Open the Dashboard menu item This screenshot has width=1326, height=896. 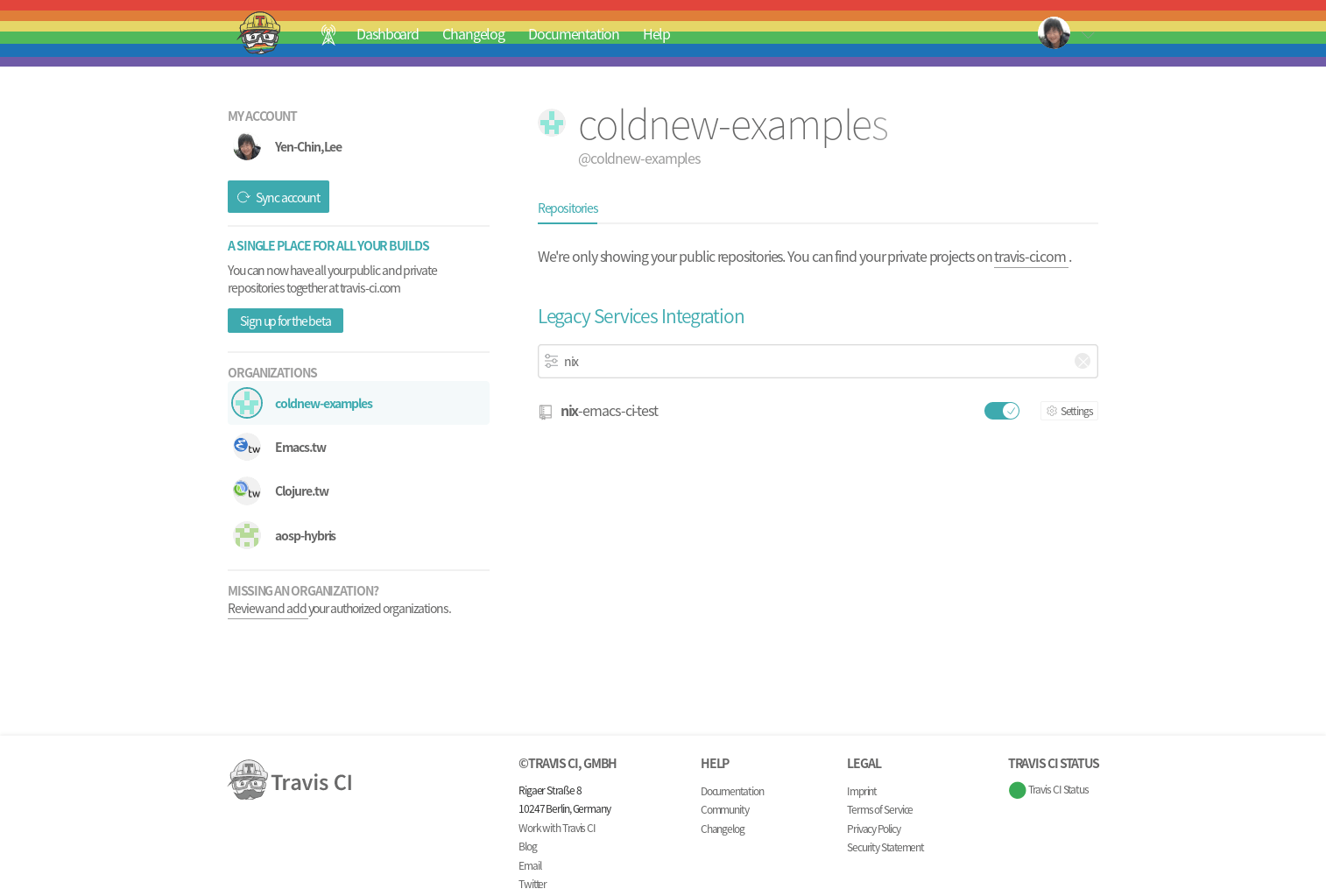(x=387, y=34)
